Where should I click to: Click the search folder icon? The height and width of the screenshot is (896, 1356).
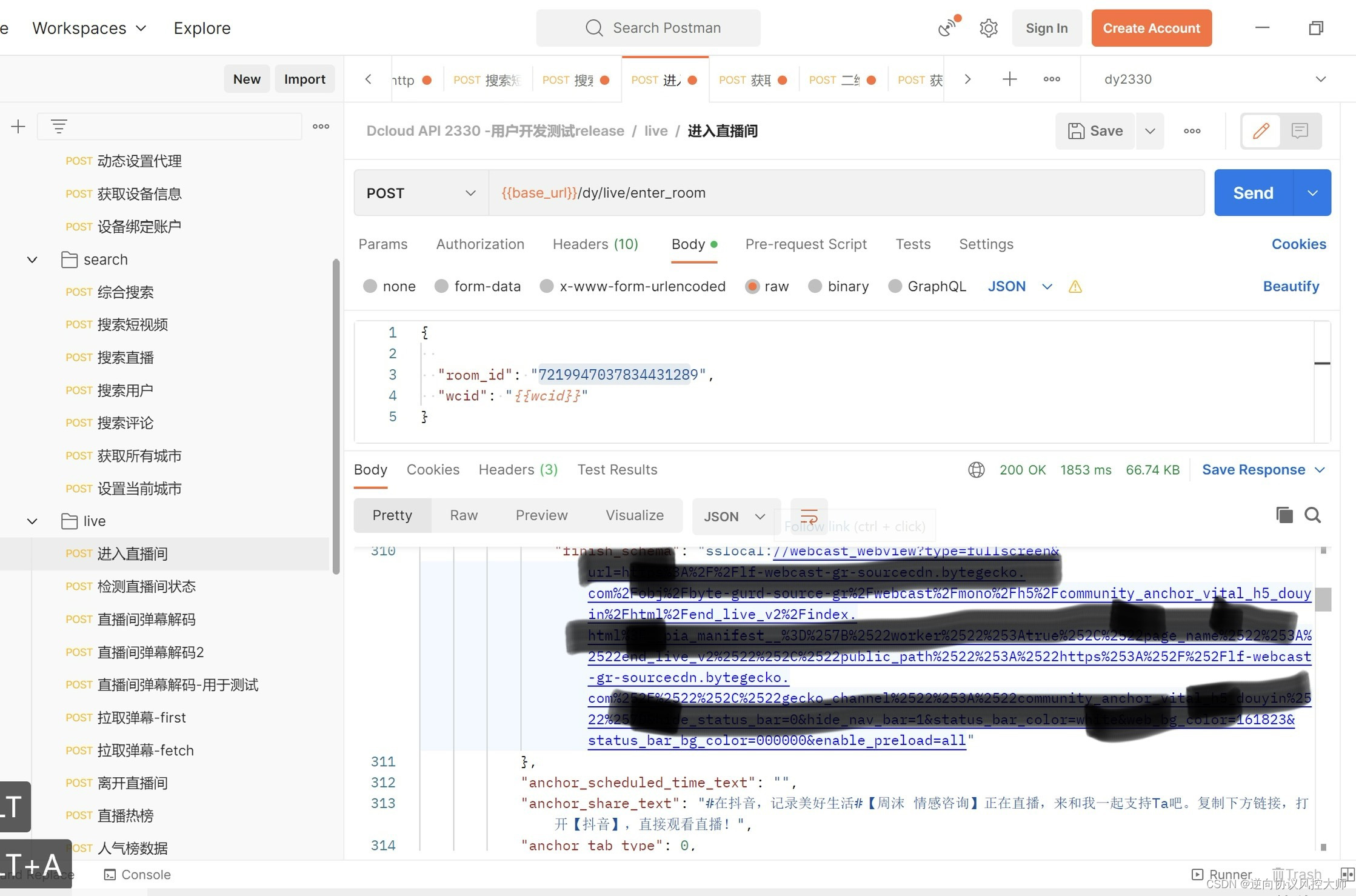tap(69, 259)
